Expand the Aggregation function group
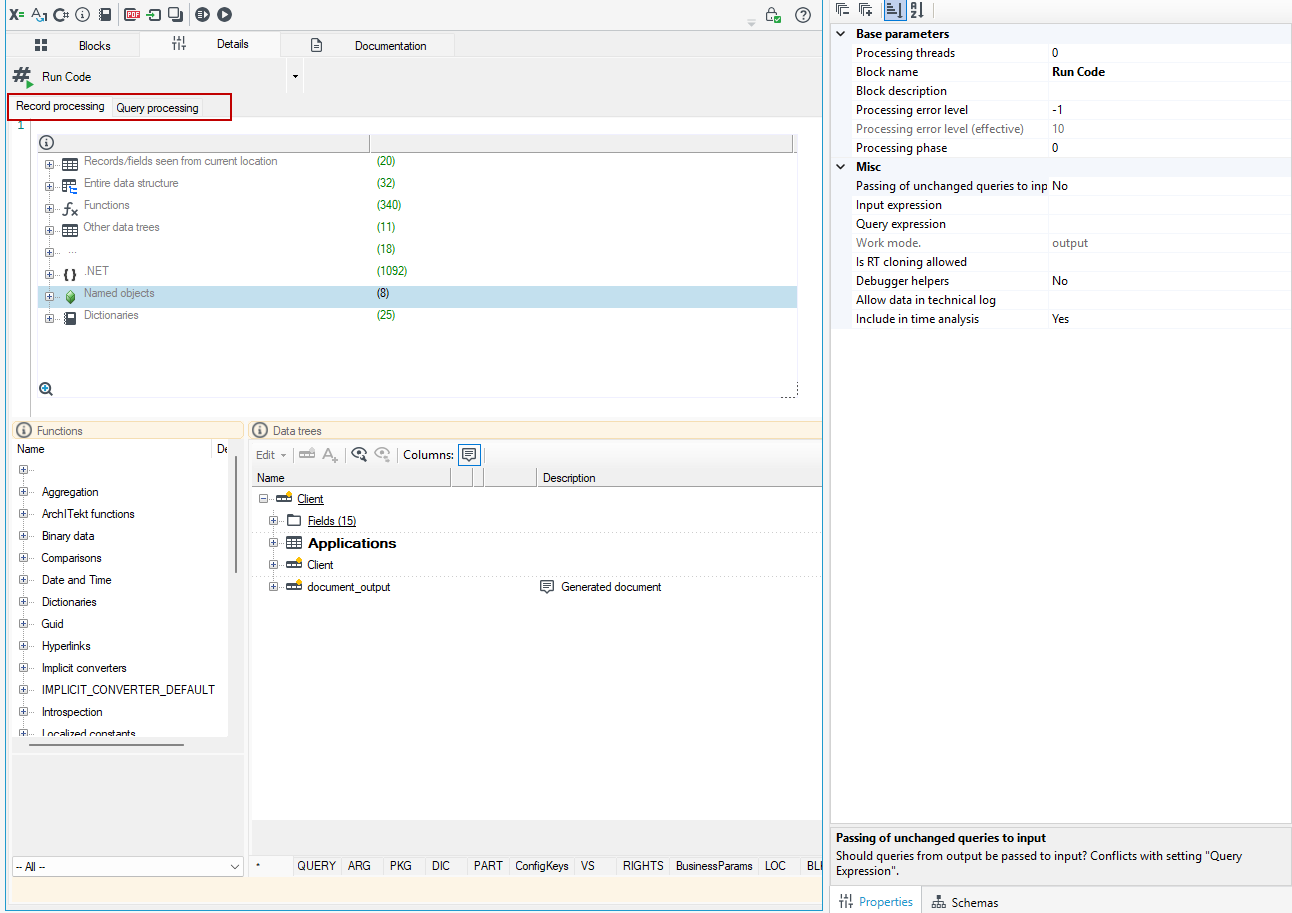This screenshot has height=913, width=1292. click(23, 492)
